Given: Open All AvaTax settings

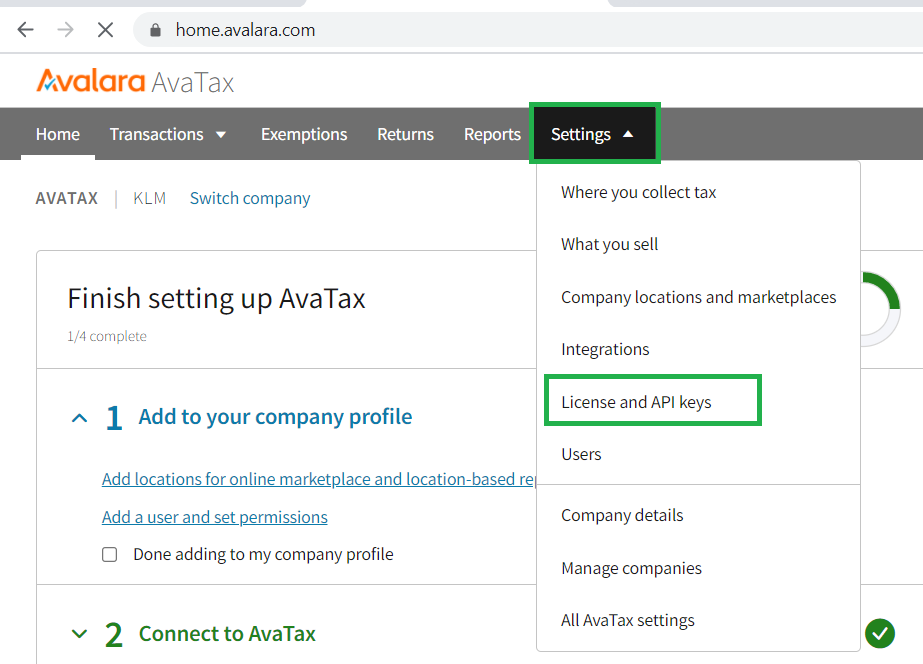Looking at the screenshot, I should pos(627,620).
